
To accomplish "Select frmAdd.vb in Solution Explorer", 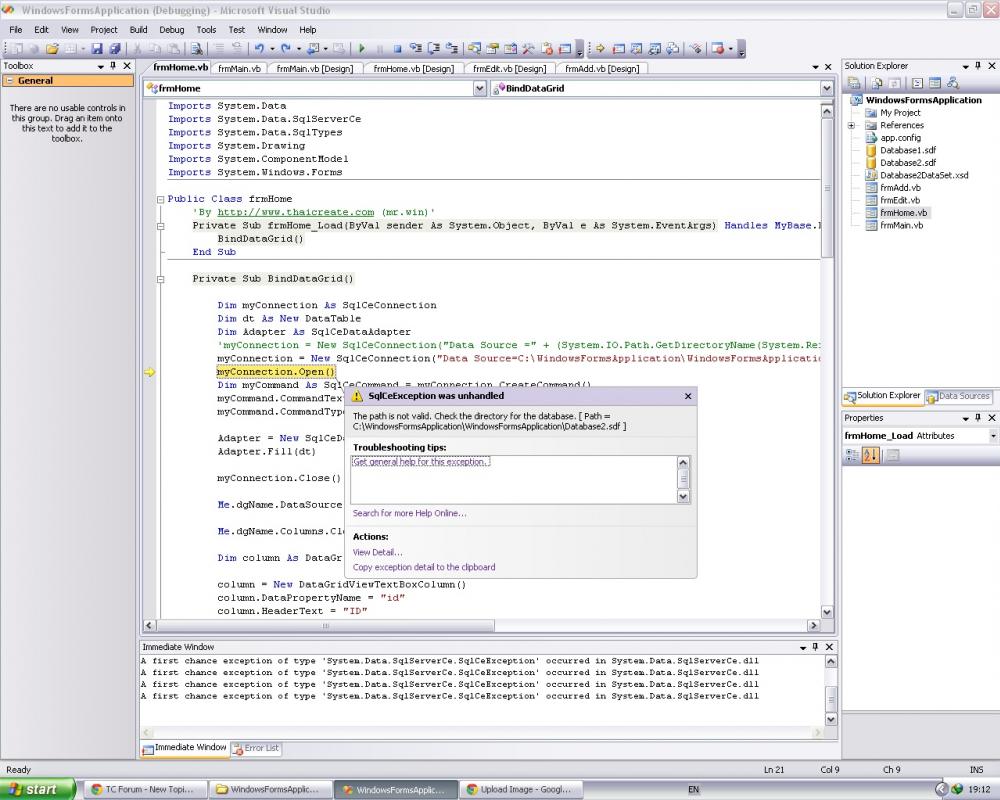I will pos(900,188).
